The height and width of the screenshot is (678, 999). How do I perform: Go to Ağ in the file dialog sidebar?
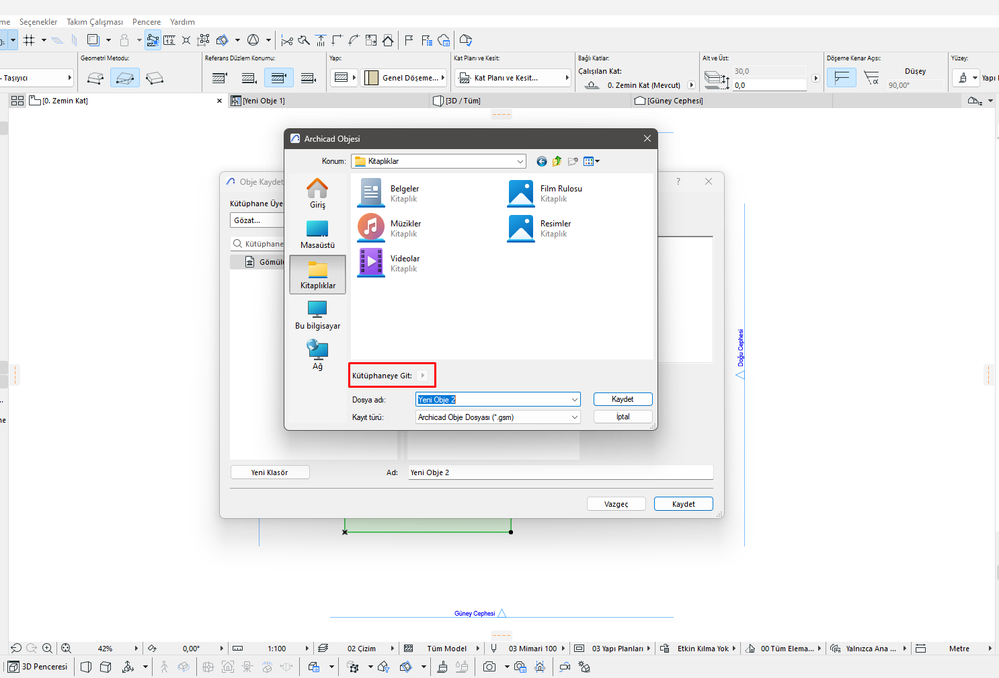[317, 355]
